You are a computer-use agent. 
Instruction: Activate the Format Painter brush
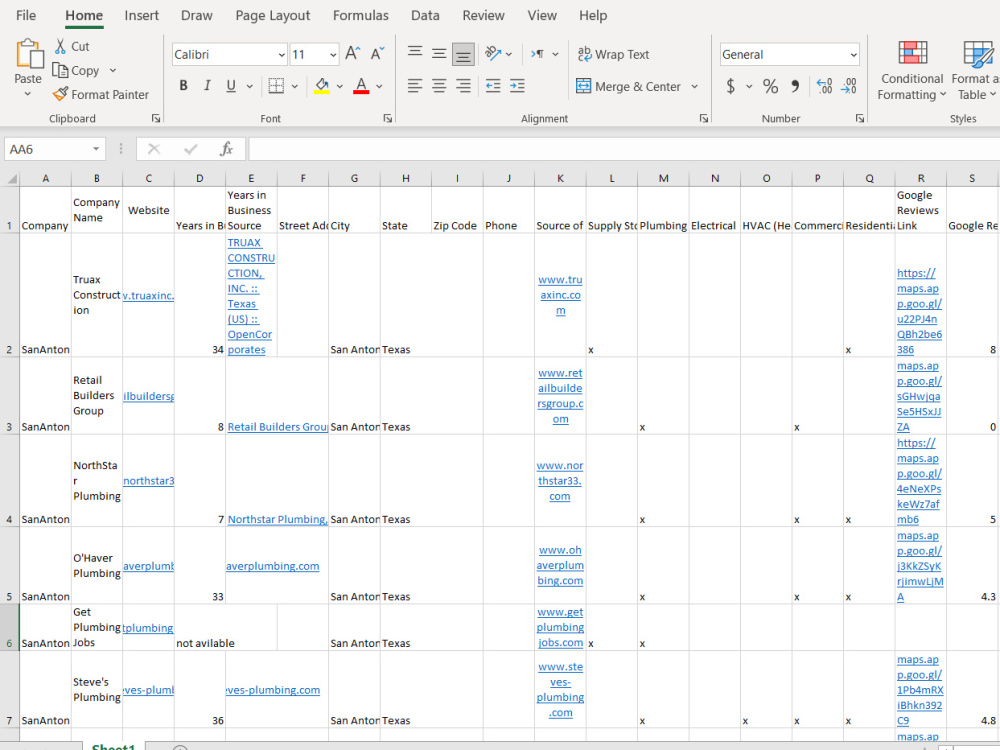61,94
